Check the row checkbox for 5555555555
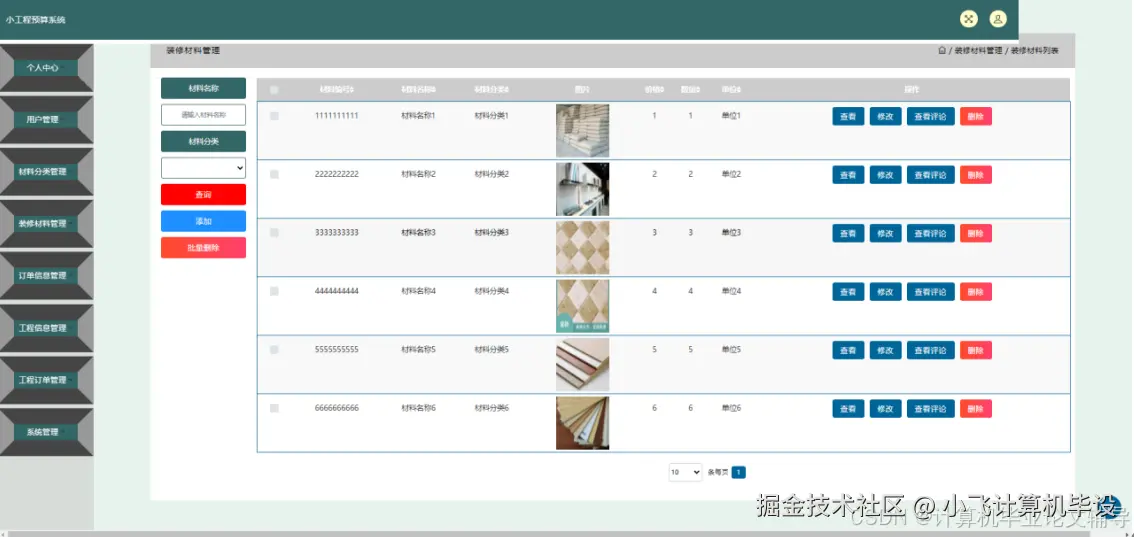Screen dimensions: 1134x537 274,350
